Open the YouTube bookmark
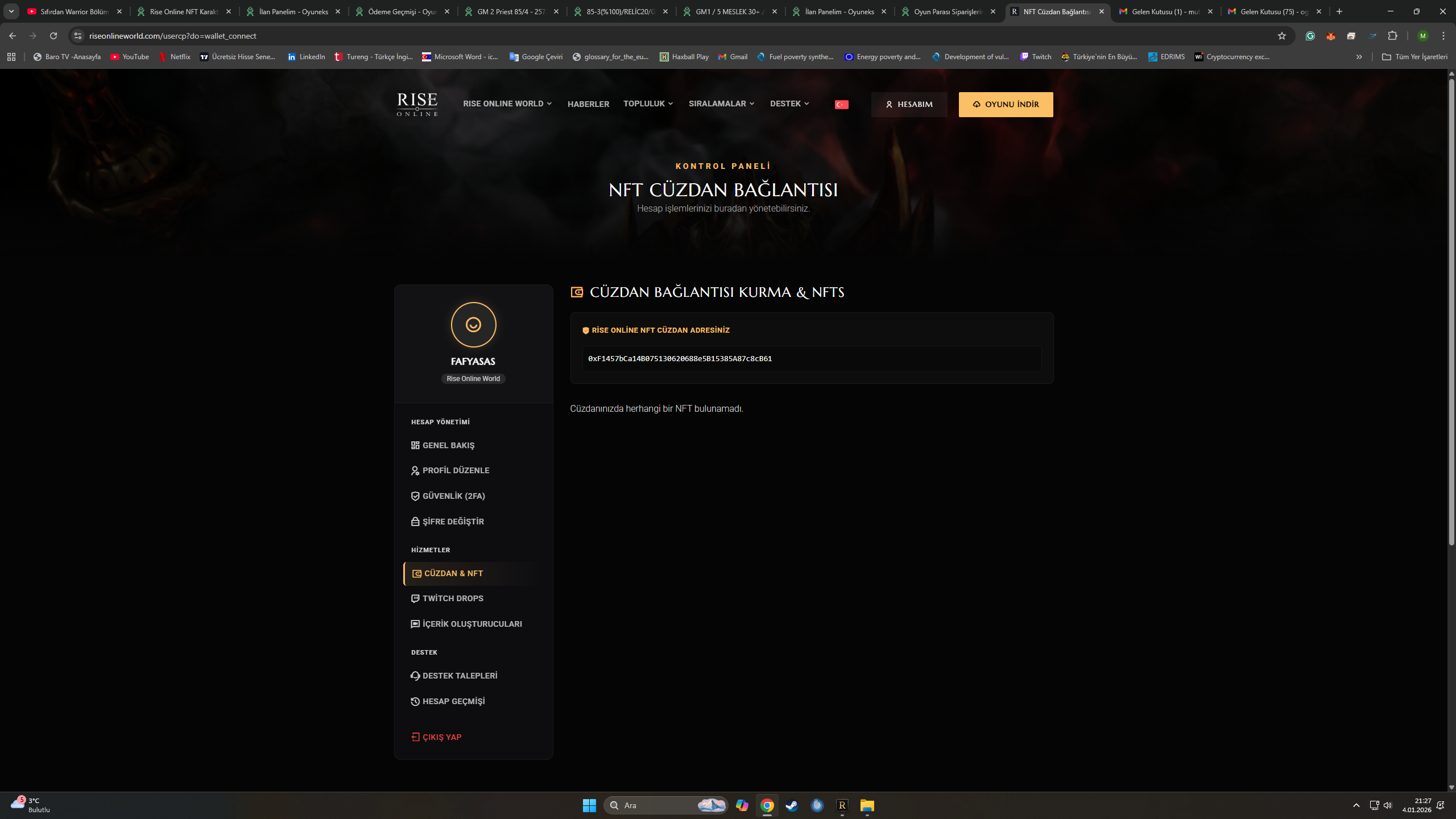Screen dimensions: 1456x819 [130, 57]
